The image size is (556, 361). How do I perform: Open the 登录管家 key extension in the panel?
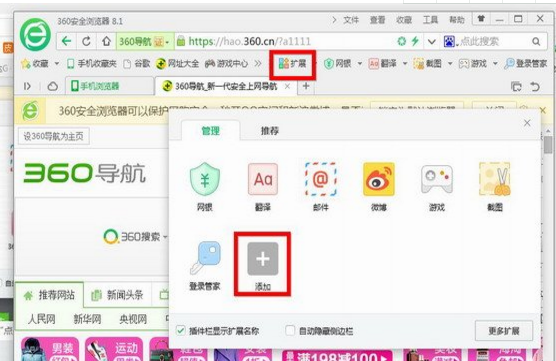click(x=205, y=266)
